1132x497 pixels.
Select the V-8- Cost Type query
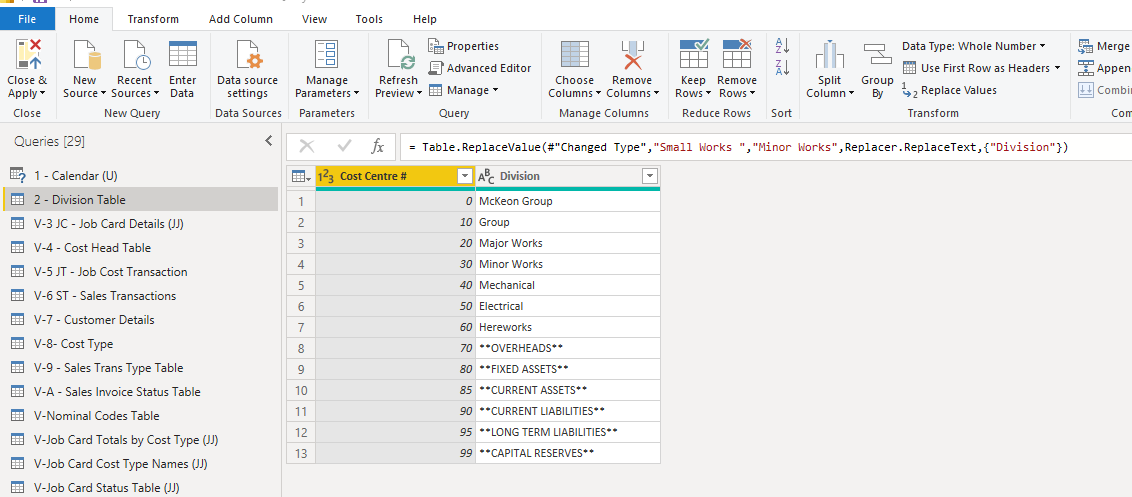click(x=140, y=344)
